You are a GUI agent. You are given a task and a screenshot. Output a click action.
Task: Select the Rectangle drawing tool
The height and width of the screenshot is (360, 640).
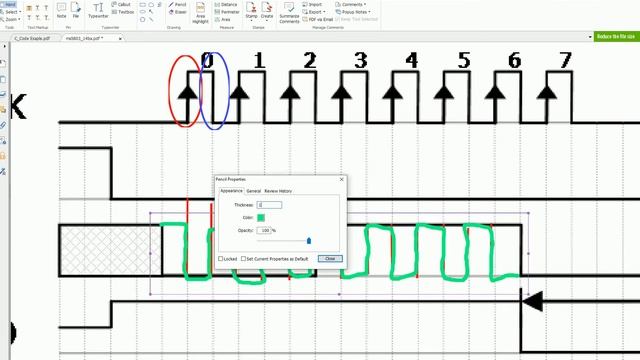(142, 4)
